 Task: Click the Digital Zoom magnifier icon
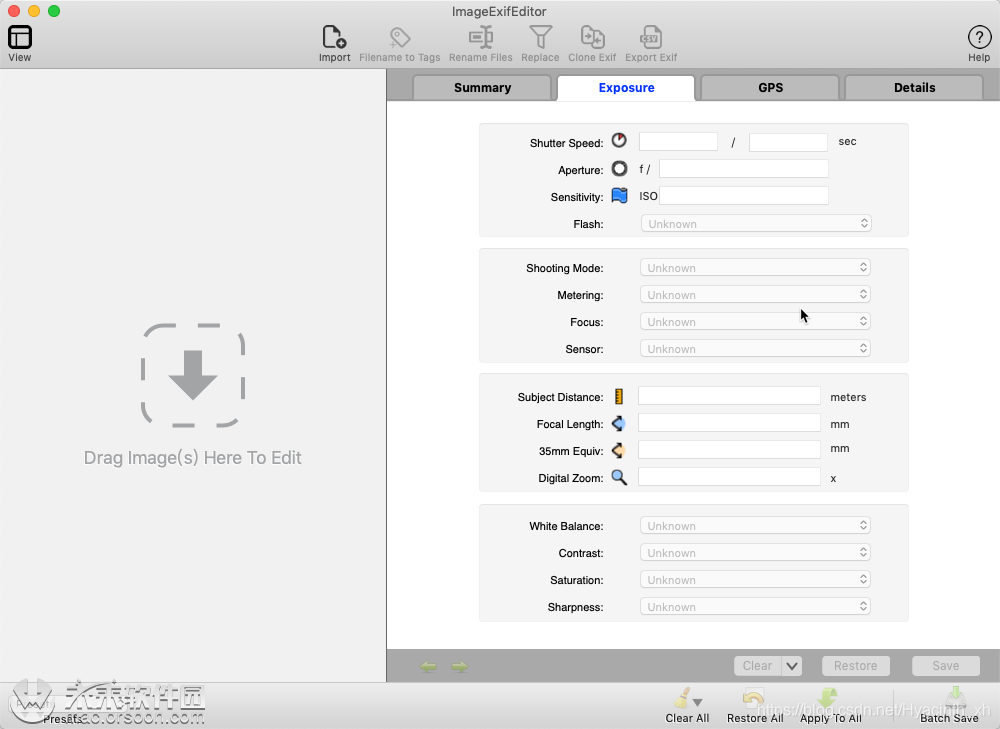[x=619, y=477]
